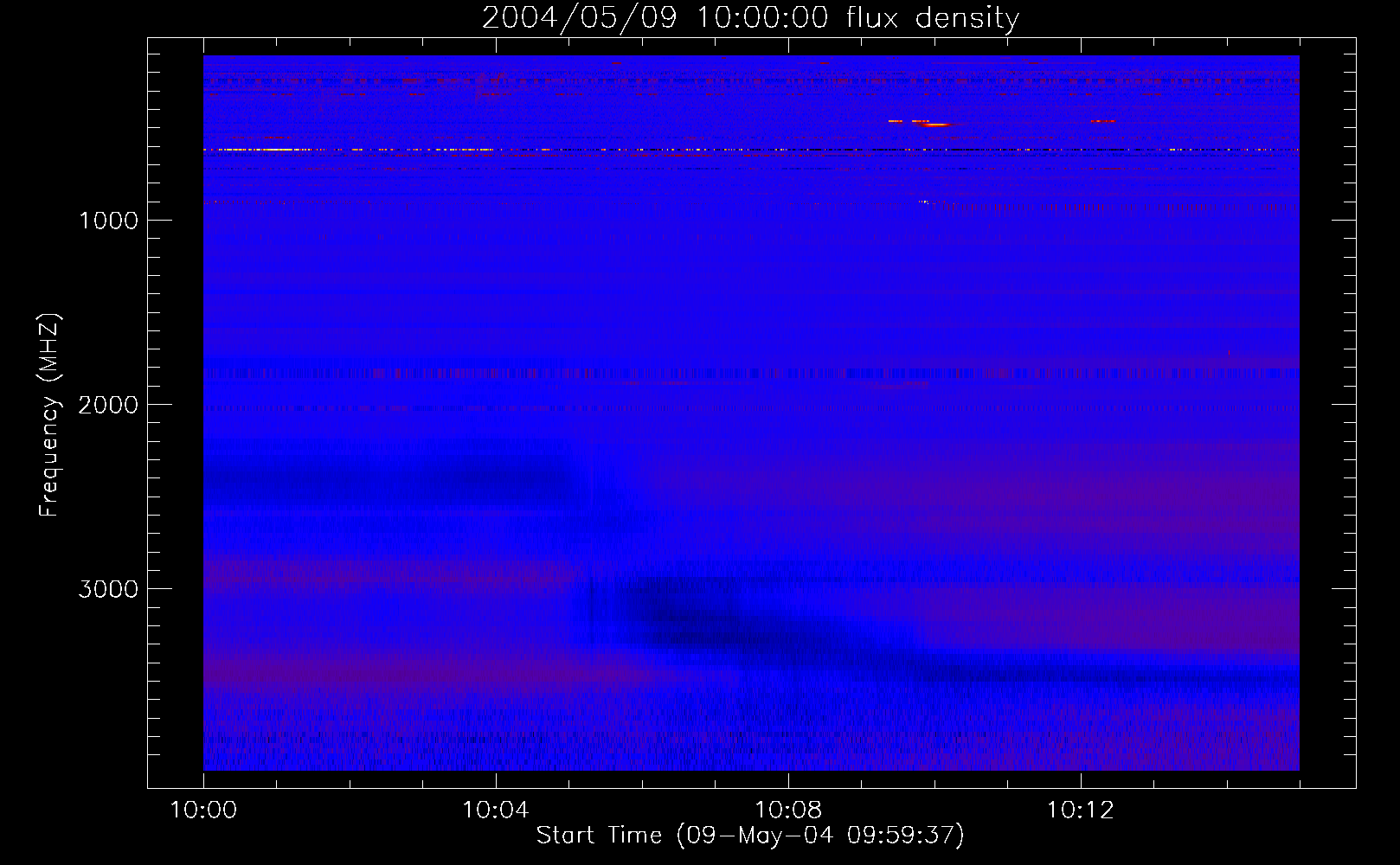1400x865 pixels.
Task: Select the 3000 frequency tick label
Action: coord(108,589)
